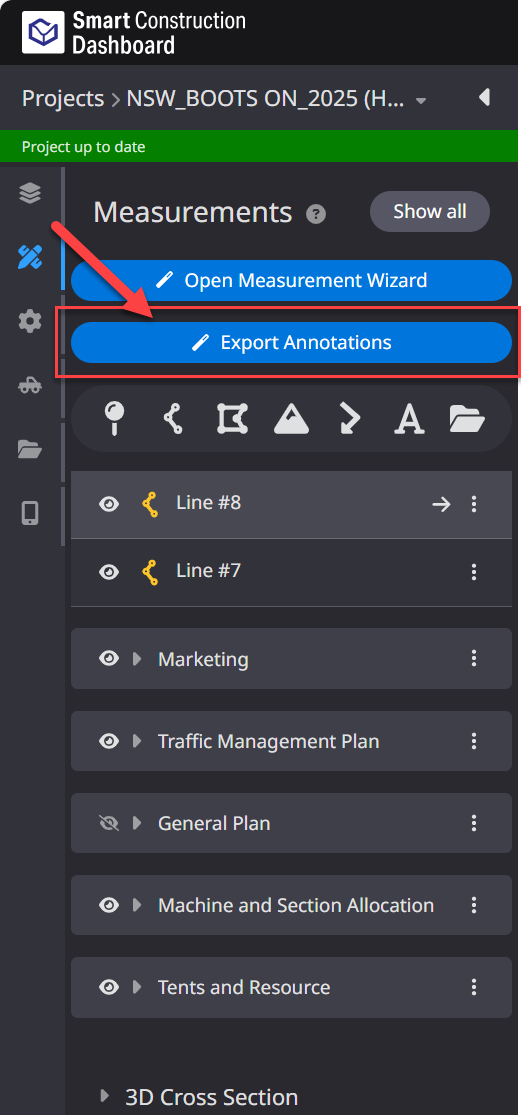Select the point marker measurement tool
Image resolution: width=521 pixels, height=1115 pixels.
[x=114, y=418]
